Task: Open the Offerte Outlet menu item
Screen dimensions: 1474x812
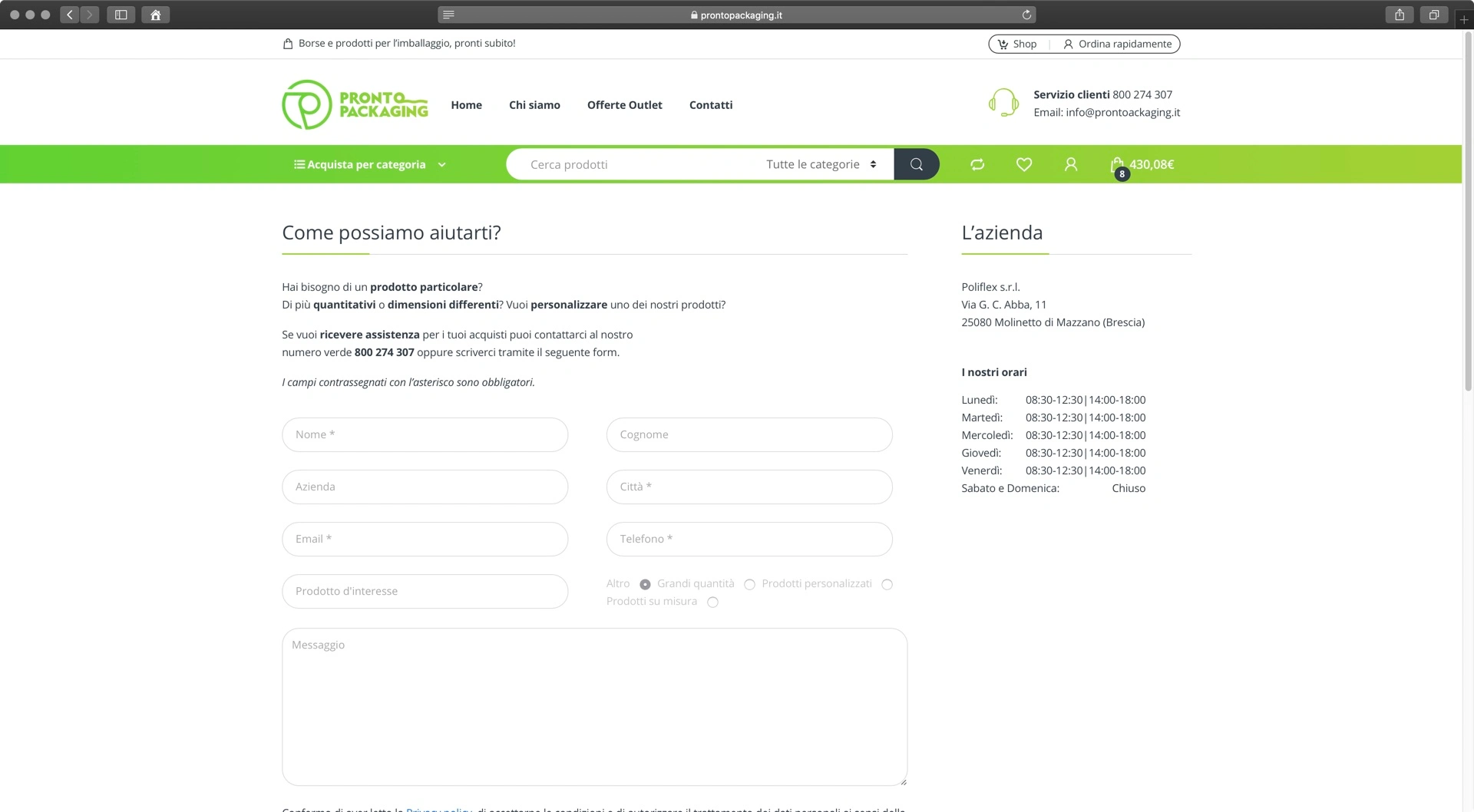Action: [x=624, y=105]
